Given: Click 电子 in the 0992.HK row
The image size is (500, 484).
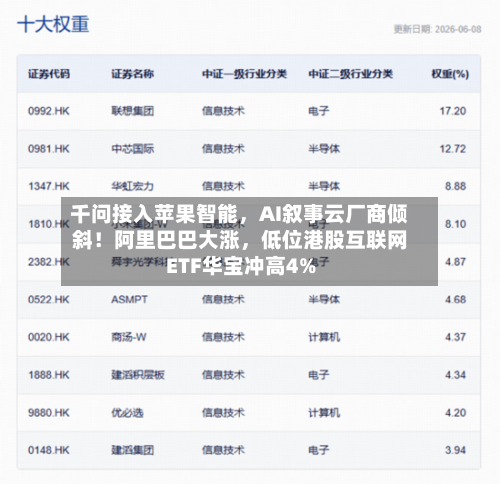Looking at the screenshot, I should [x=319, y=111].
